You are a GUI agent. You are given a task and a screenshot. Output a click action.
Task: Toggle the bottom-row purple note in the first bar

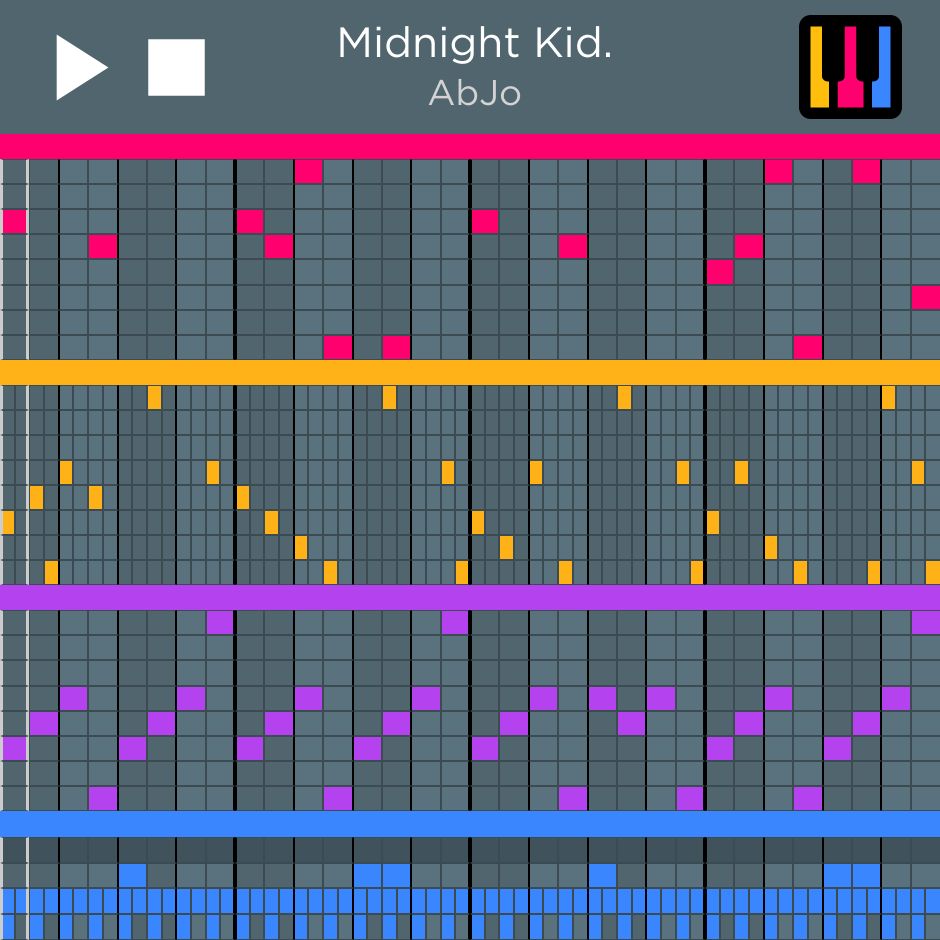pos(103,798)
